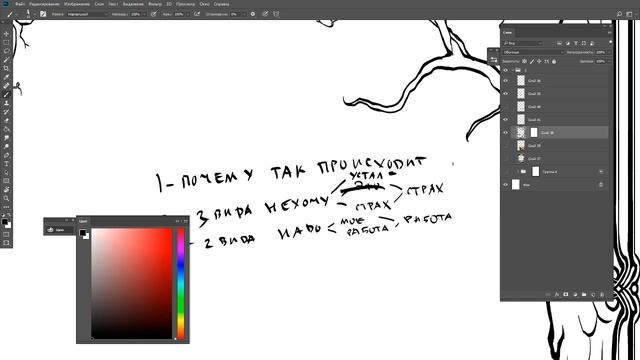This screenshot has height=360, width=640.
Task: Select the Healing Brush tool
Action: click(x=6, y=86)
